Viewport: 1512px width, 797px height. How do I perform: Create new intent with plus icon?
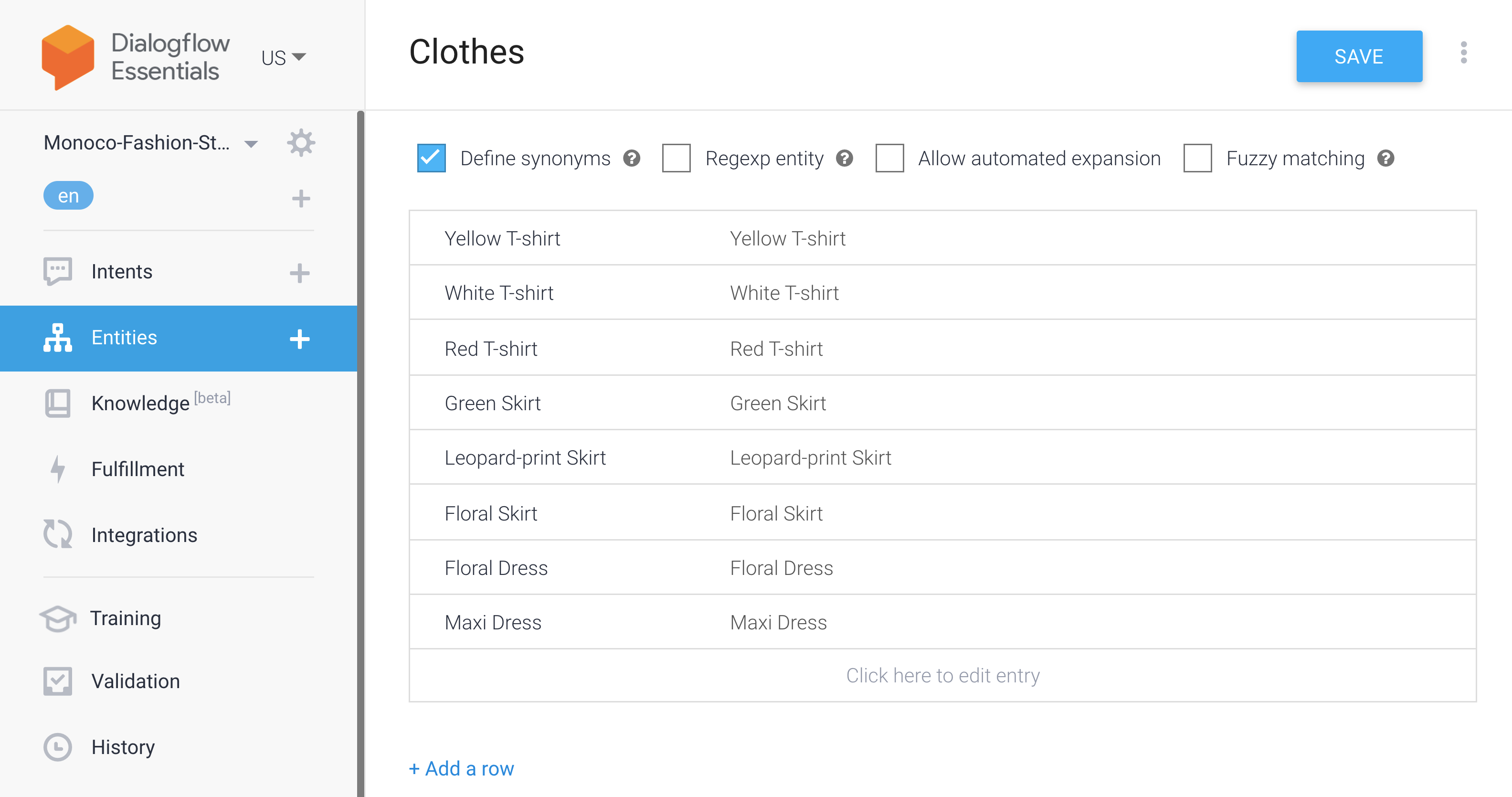coord(299,273)
